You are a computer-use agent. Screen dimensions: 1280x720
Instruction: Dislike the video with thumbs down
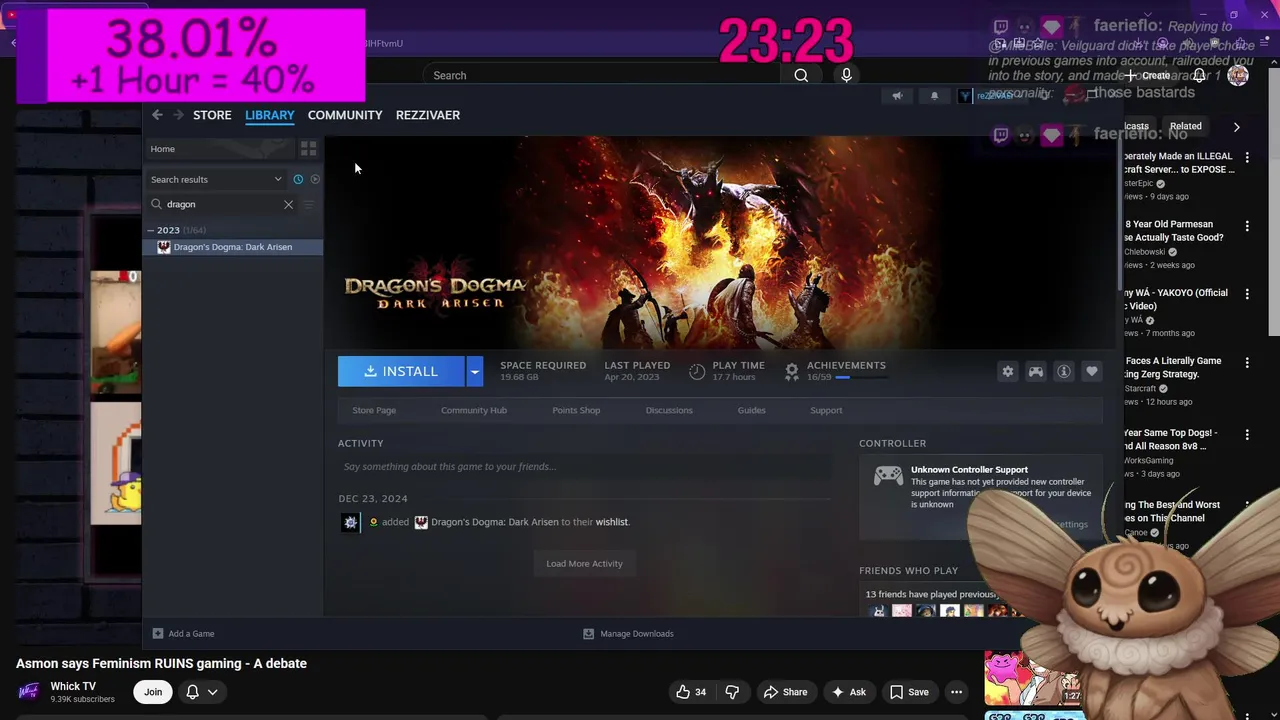point(732,692)
